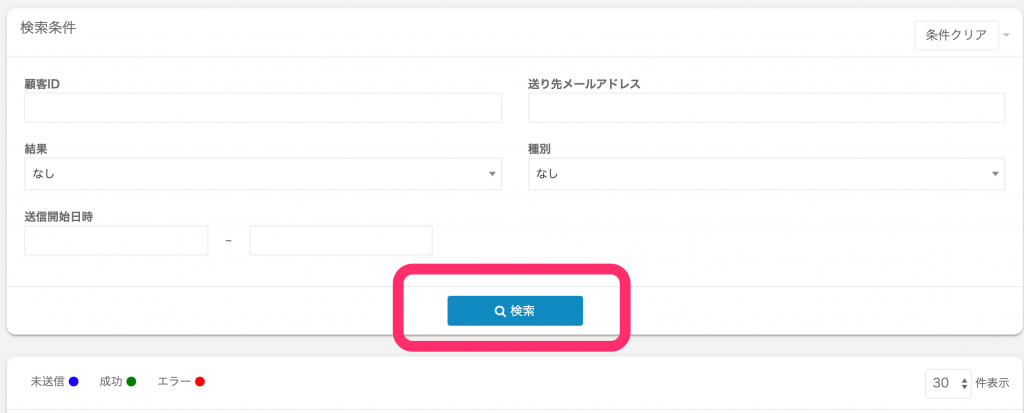
Task: Click the 送信開始日時 start date field
Action: tap(116, 240)
